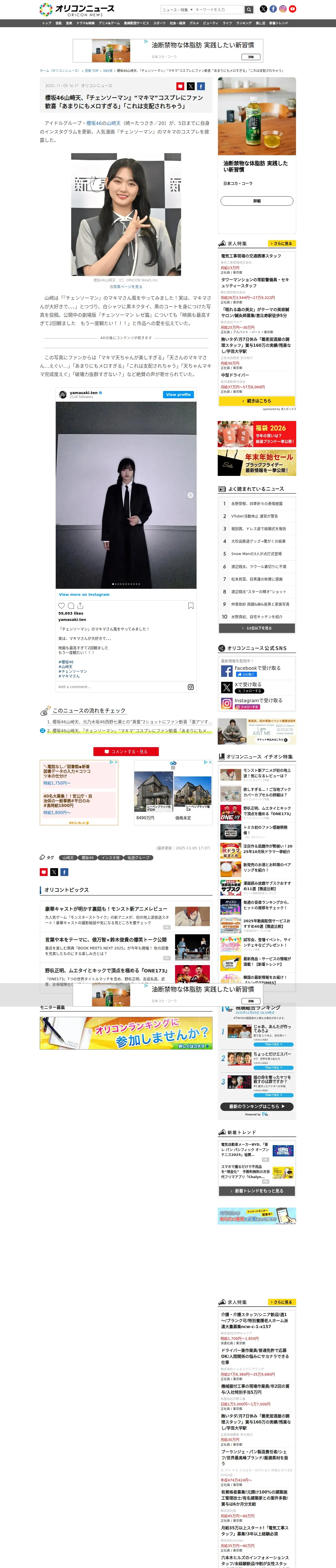Viewport: 336px width, 1568px height.
Task: Open Oricon's Facebook icon in header
Action: pyautogui.click(x=273, y=9)
